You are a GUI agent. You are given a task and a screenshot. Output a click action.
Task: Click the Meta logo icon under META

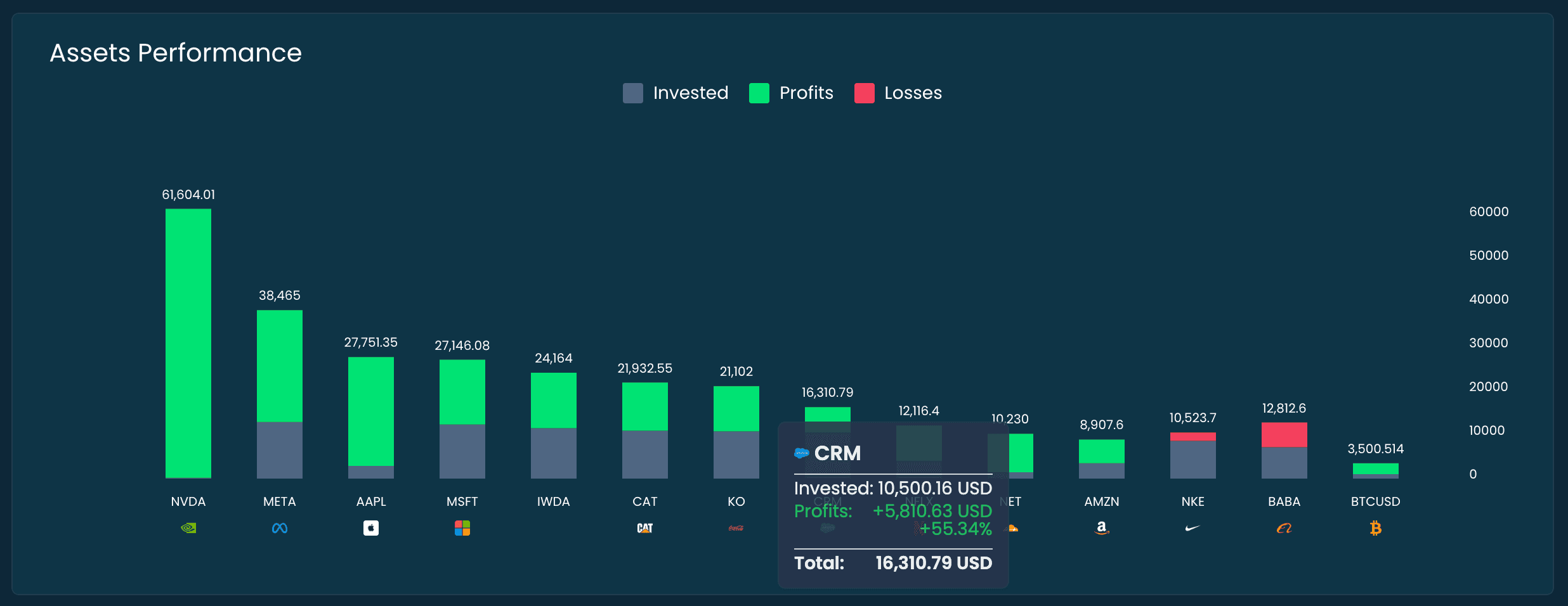tap(280, 528)
